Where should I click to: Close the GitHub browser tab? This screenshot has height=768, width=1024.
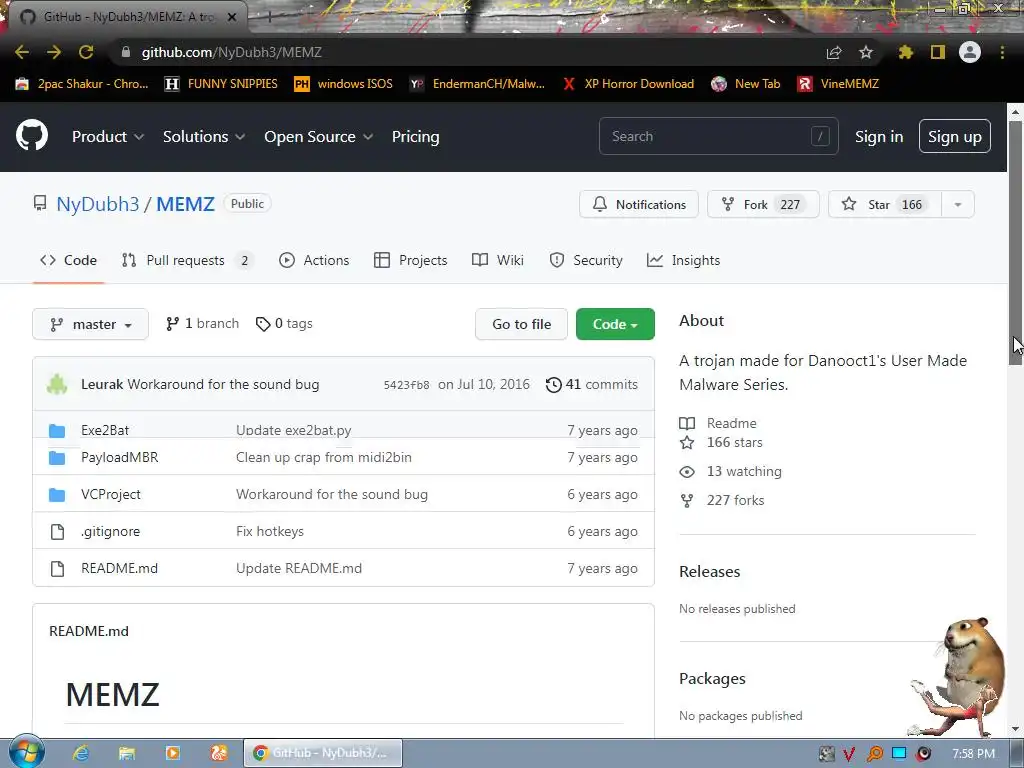tap(232, 17)
